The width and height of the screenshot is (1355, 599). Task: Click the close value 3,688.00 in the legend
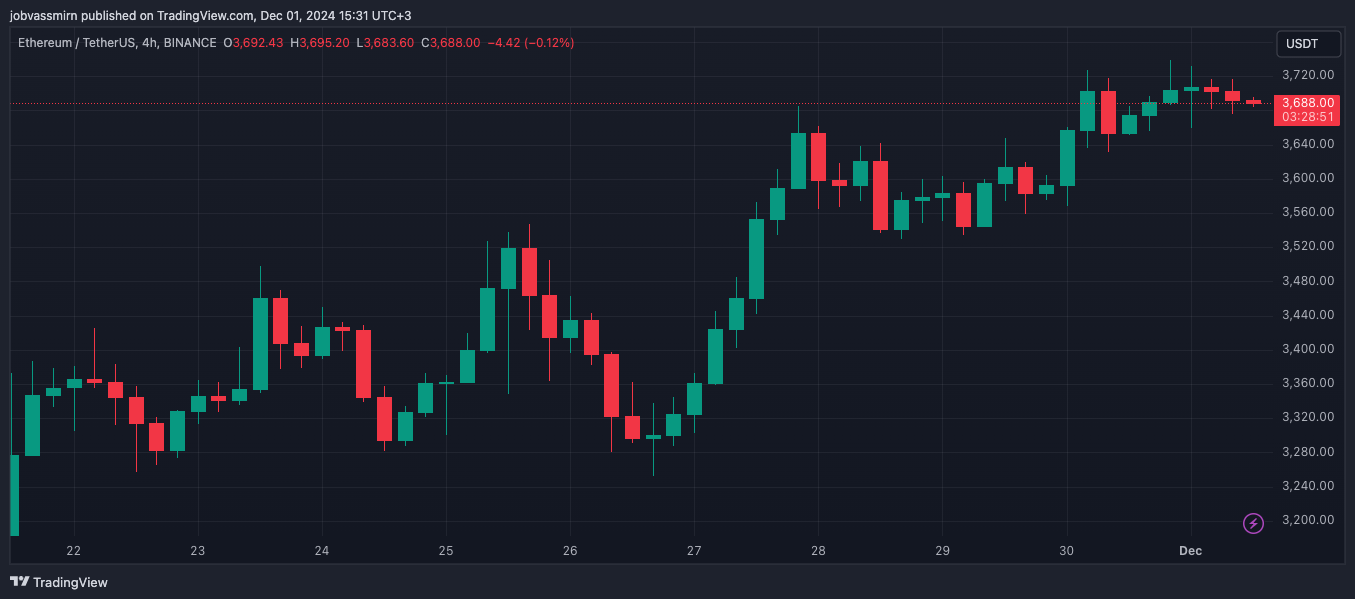pos(455,43)
